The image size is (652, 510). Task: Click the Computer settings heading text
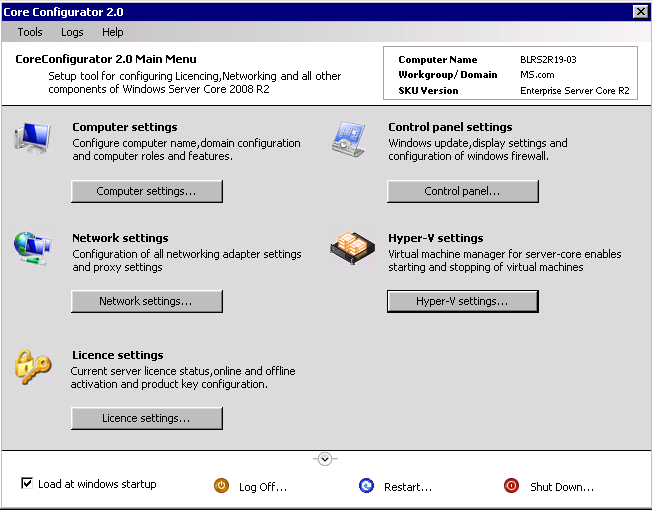125,127
